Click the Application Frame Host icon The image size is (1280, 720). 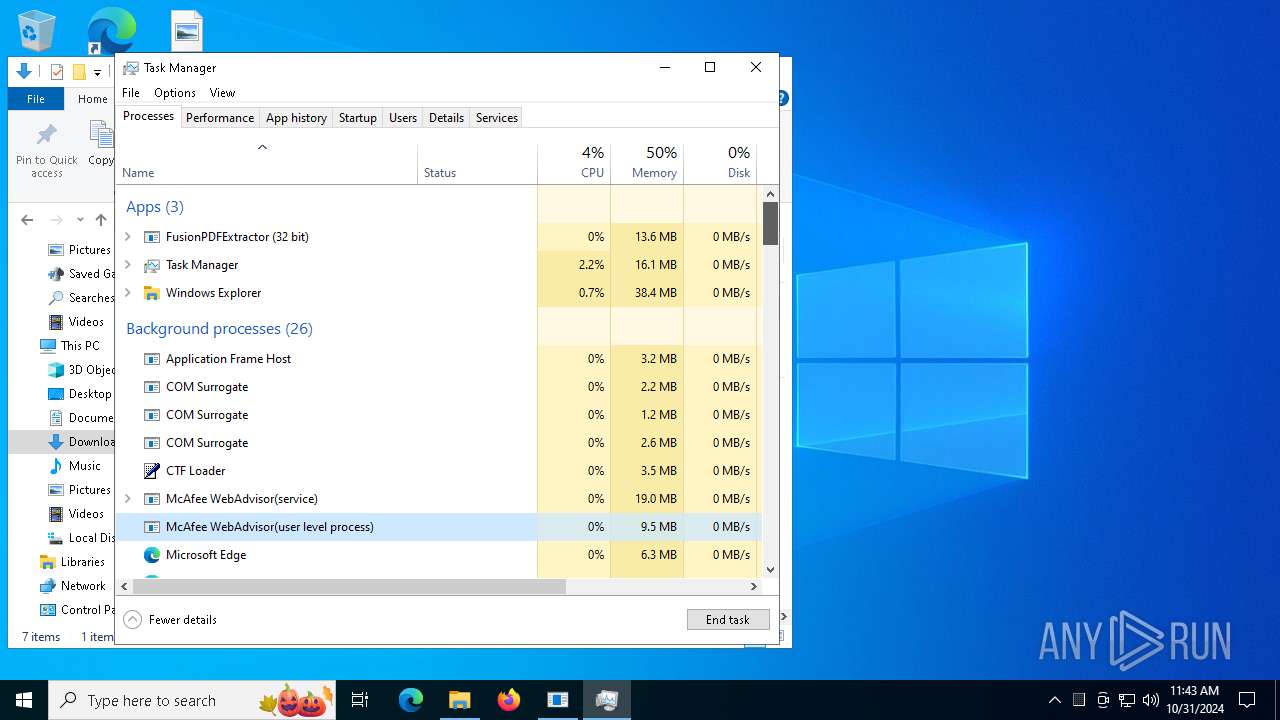tap(152, 359)
